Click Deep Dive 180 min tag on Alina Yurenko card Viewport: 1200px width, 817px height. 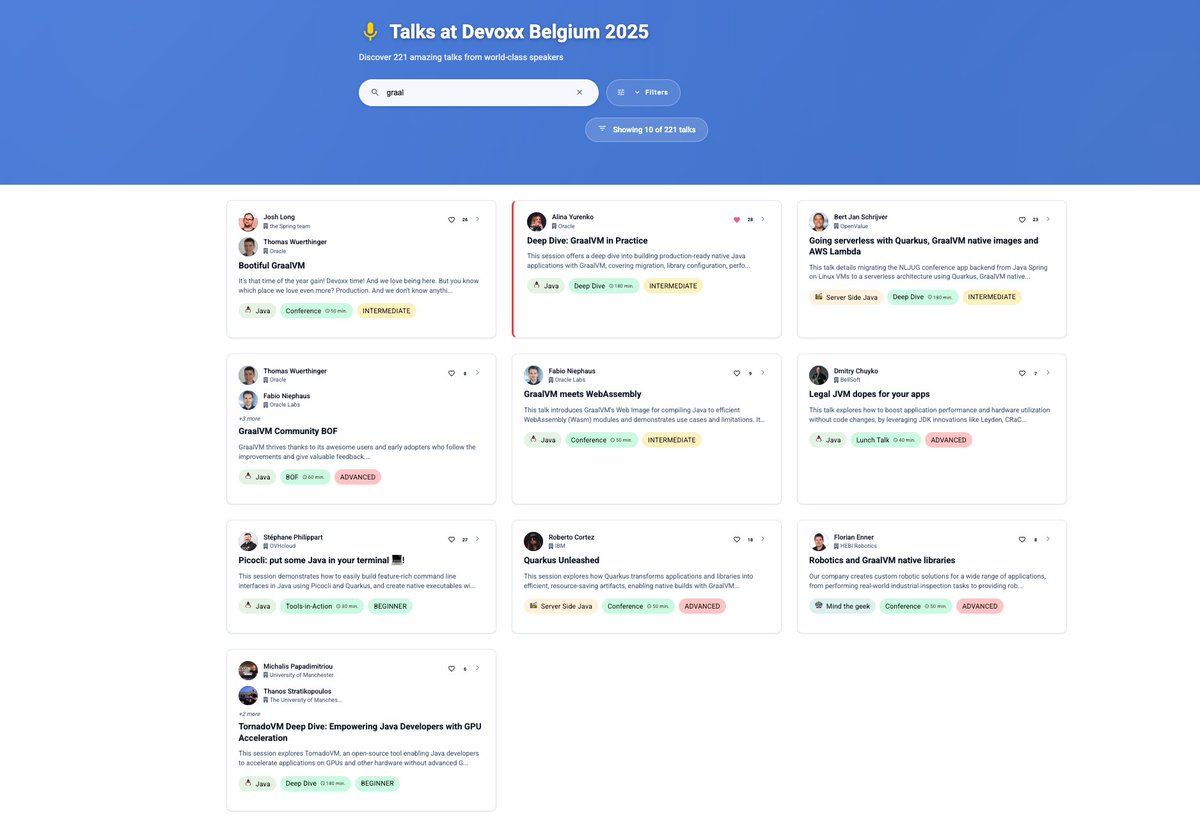point(603,286)
